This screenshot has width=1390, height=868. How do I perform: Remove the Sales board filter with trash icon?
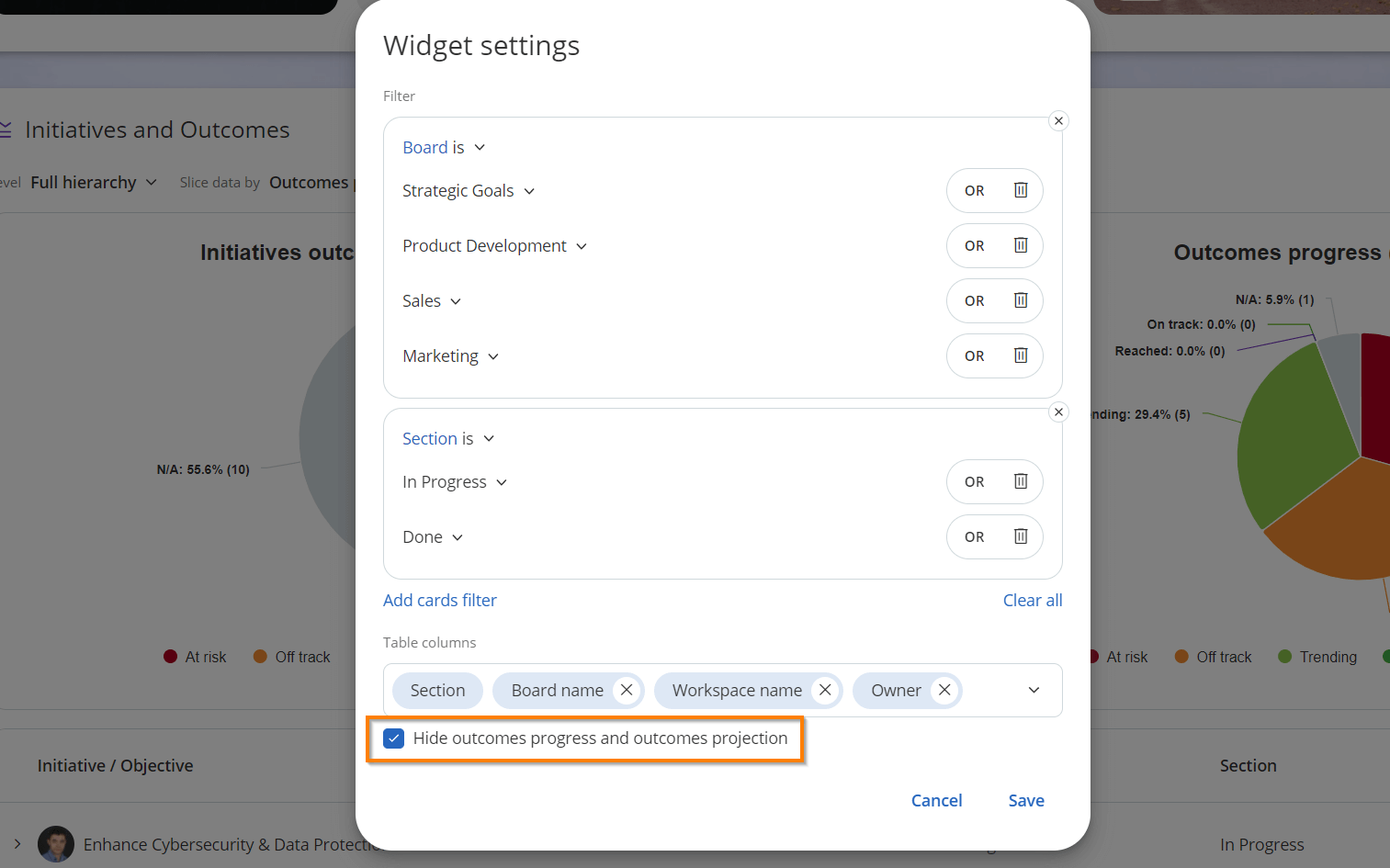click(1021, 300)
